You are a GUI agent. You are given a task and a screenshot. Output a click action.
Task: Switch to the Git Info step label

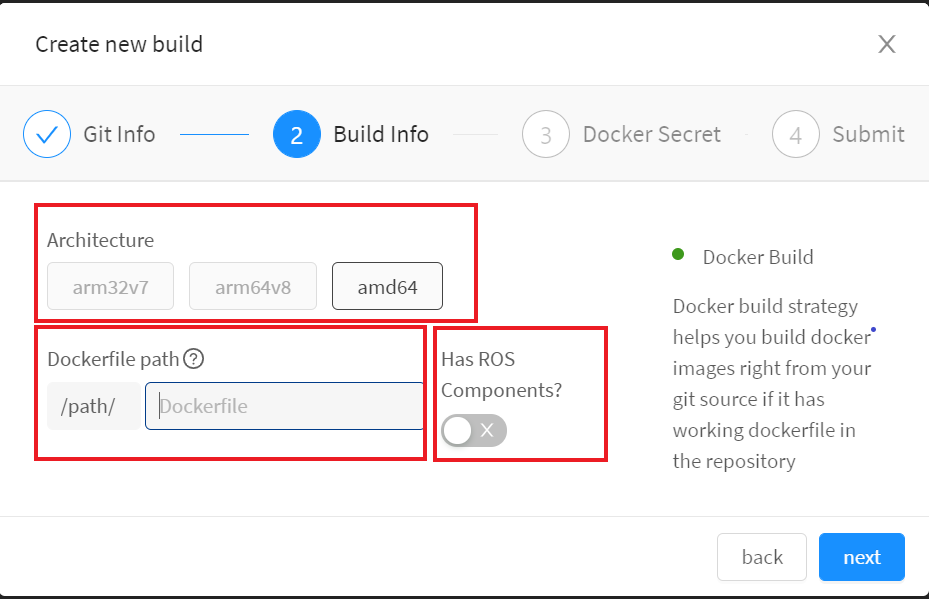point(119,134)
